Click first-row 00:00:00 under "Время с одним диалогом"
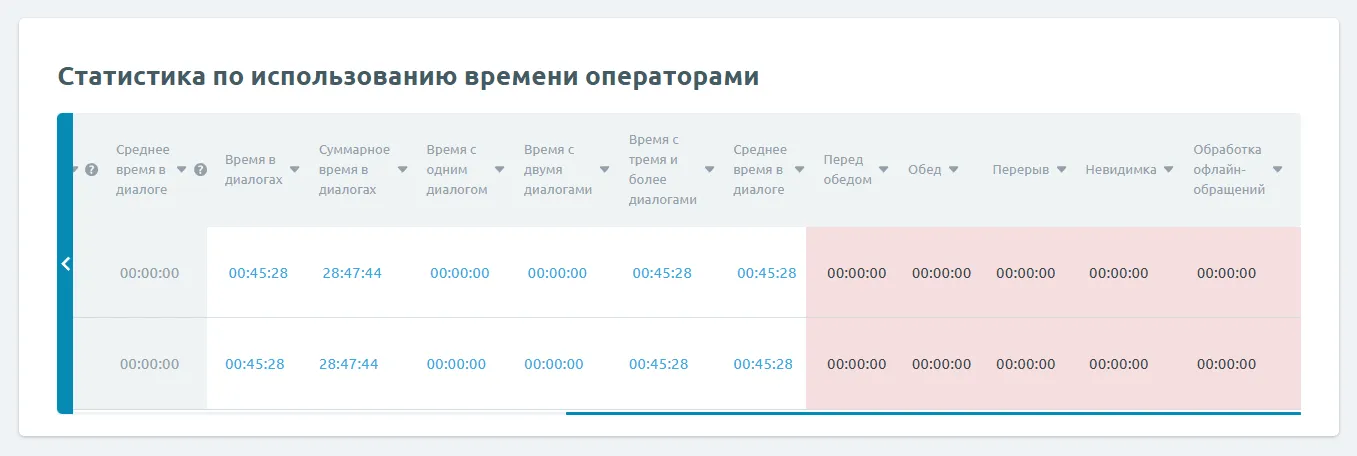This screenshot has height=456, width=1357. (460, 273)
